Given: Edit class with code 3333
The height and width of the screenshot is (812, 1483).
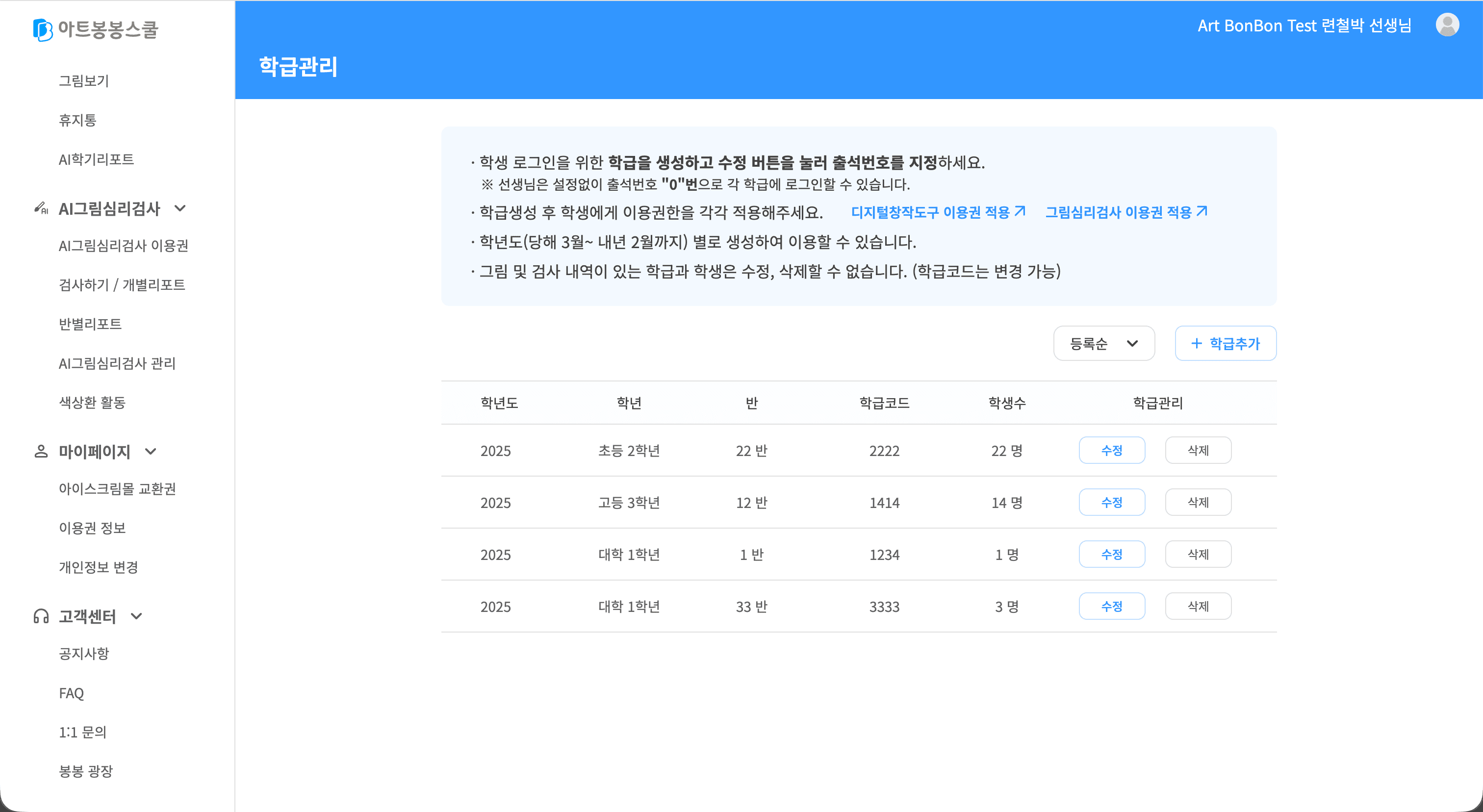Looking at the screenshot, I should click(1111, 607).
